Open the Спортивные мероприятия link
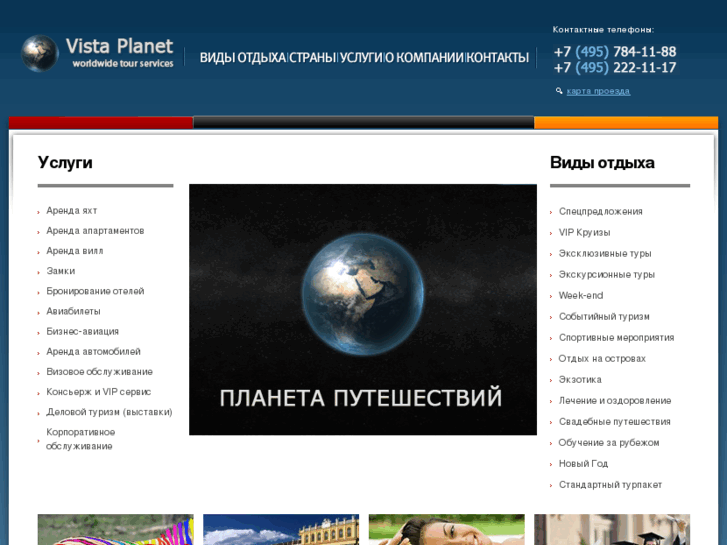Image resolution: width=727 pixels, height=545 pixels. coord(616,338)
